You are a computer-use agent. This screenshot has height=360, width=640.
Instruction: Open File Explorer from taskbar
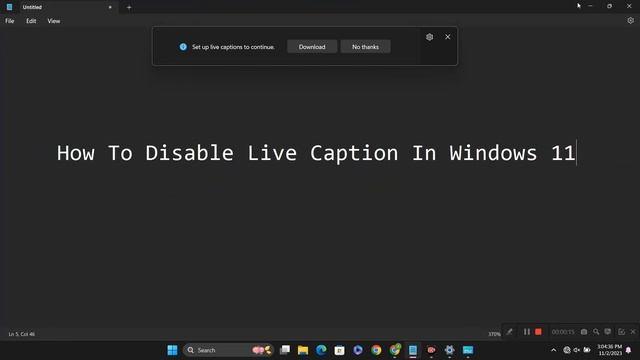(303, 350)
